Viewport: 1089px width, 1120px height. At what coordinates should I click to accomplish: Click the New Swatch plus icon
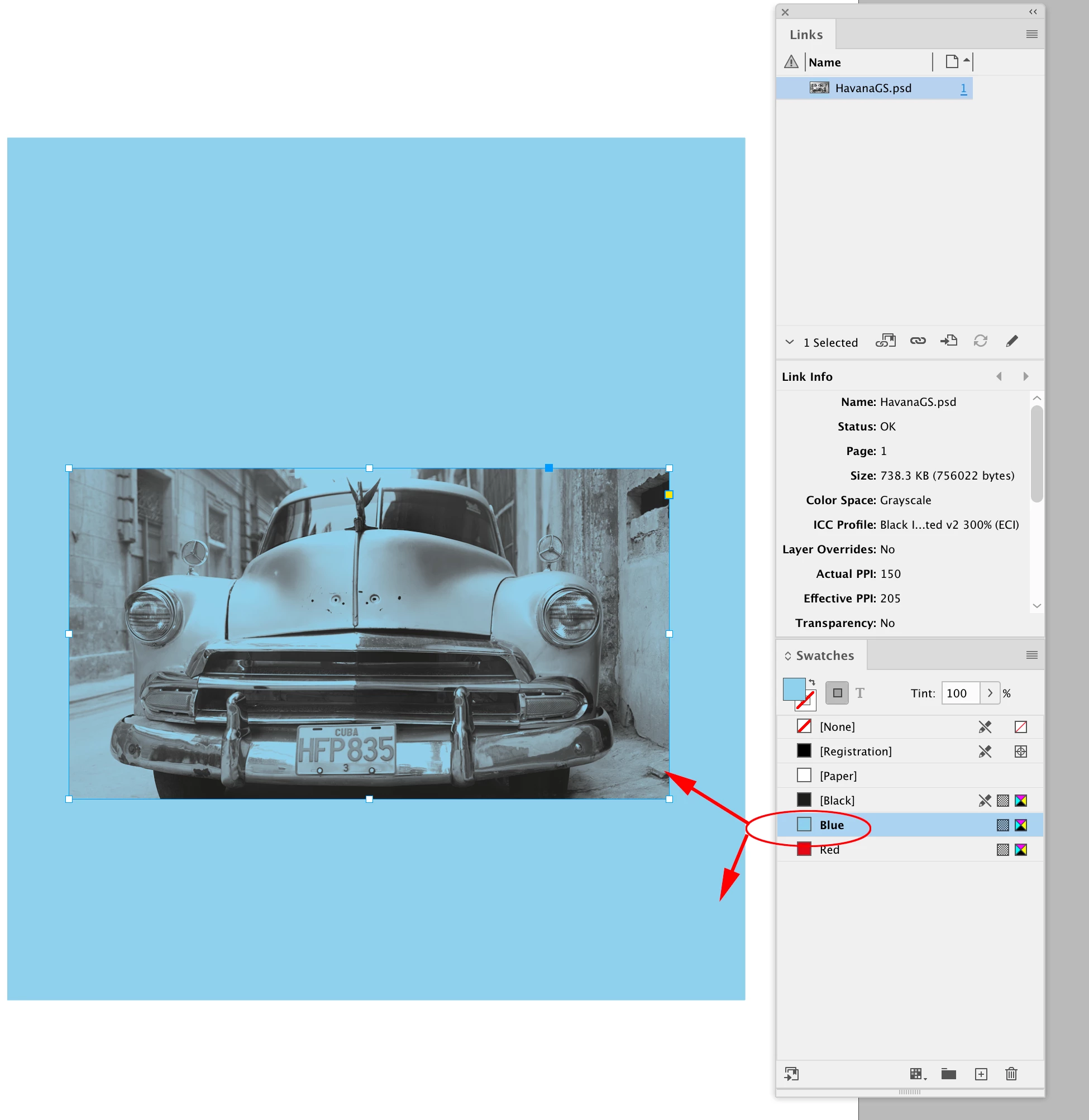pos(981,1074)
